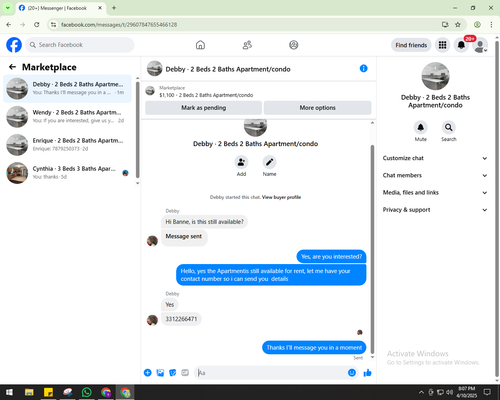Image resolution: width=500 pixels, height=400 pixels.
Task: Click "Yes, are you interested?" bubble
Action: pos(331,257)
